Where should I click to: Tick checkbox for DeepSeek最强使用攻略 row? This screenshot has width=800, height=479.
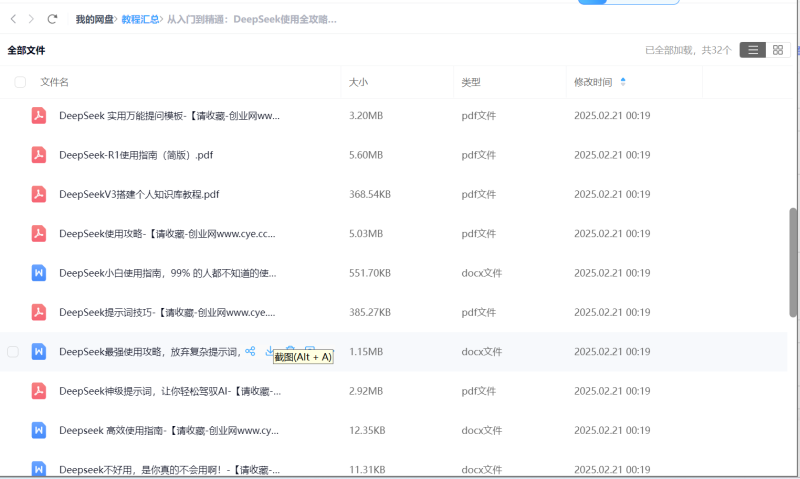click(13, 351)
